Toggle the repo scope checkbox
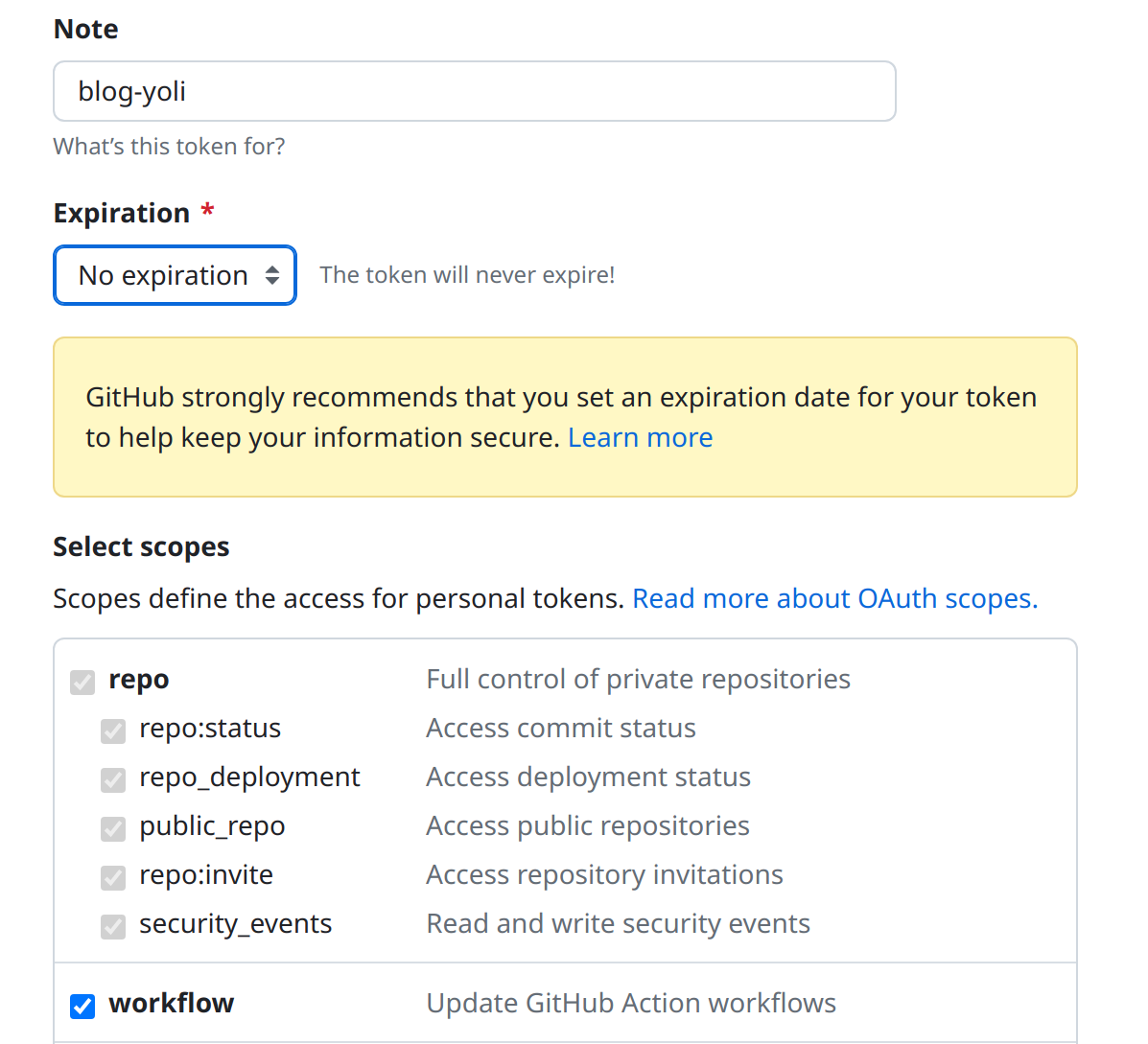The width and height of the screenshot is (1148, 1044). (x=82, y=682)
